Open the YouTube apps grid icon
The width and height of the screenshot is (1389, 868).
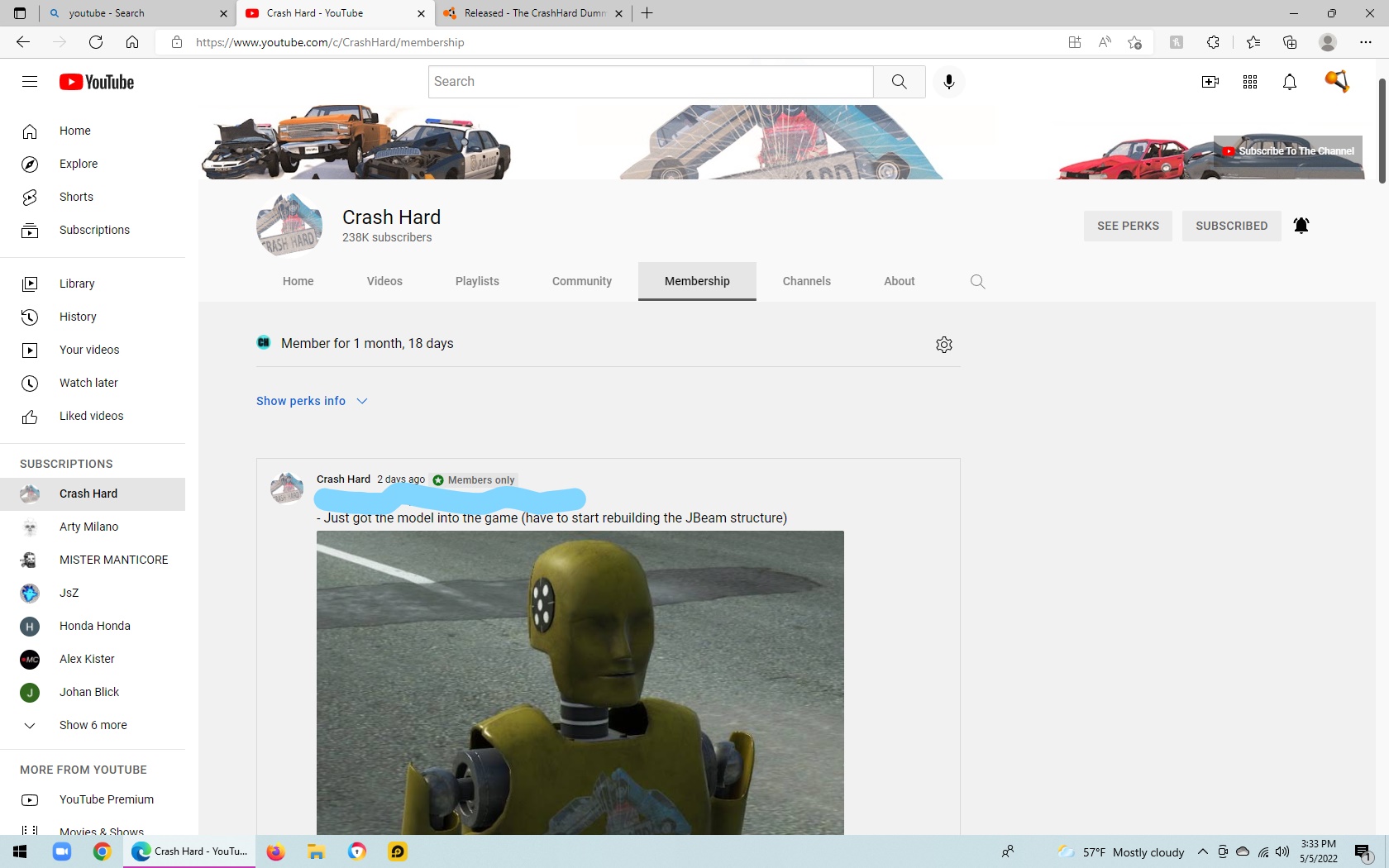click(x=1250, y=82)
